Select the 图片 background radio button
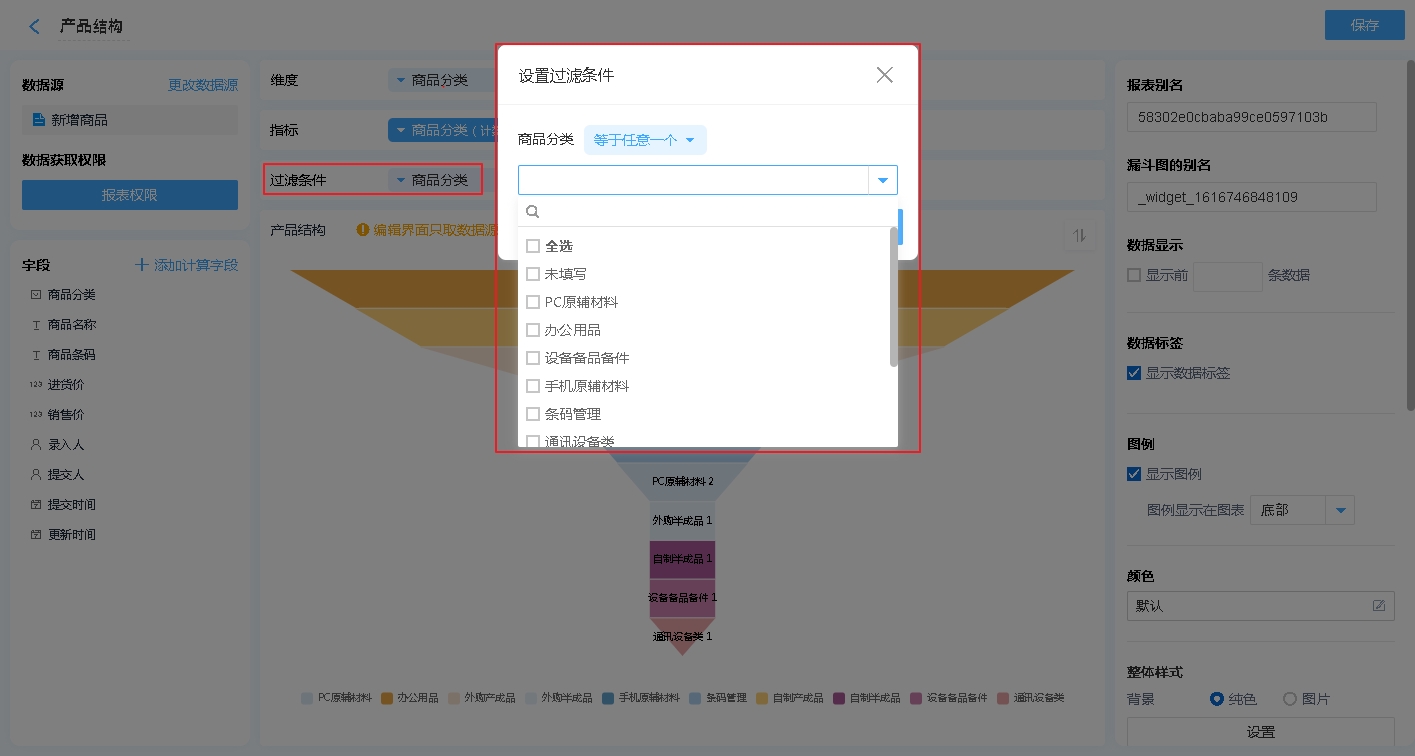Screen dimensions: 1415x756 1290,699
